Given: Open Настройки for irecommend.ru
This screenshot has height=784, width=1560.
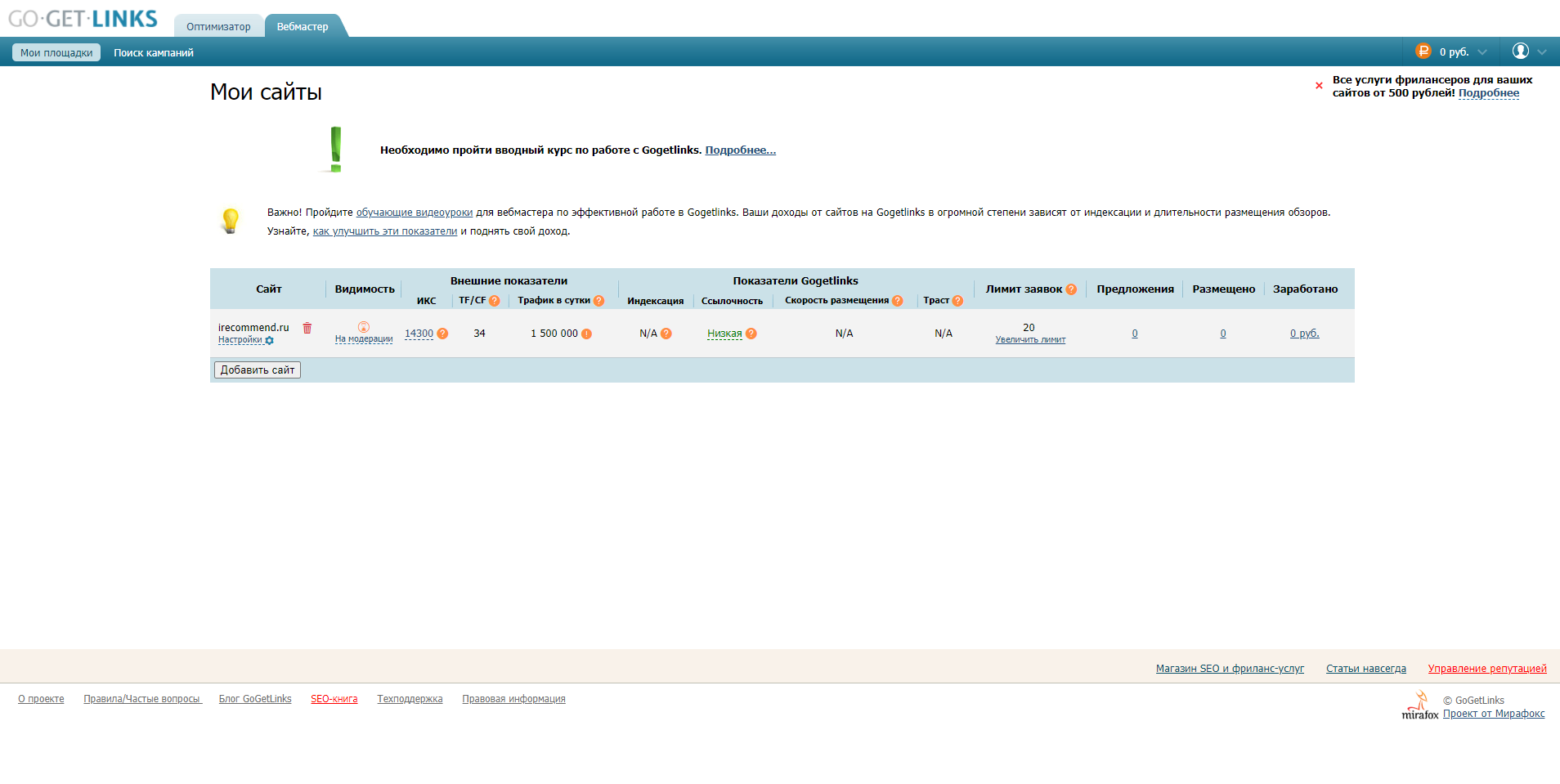Looking at the screenshot, I should click(240, 340).
